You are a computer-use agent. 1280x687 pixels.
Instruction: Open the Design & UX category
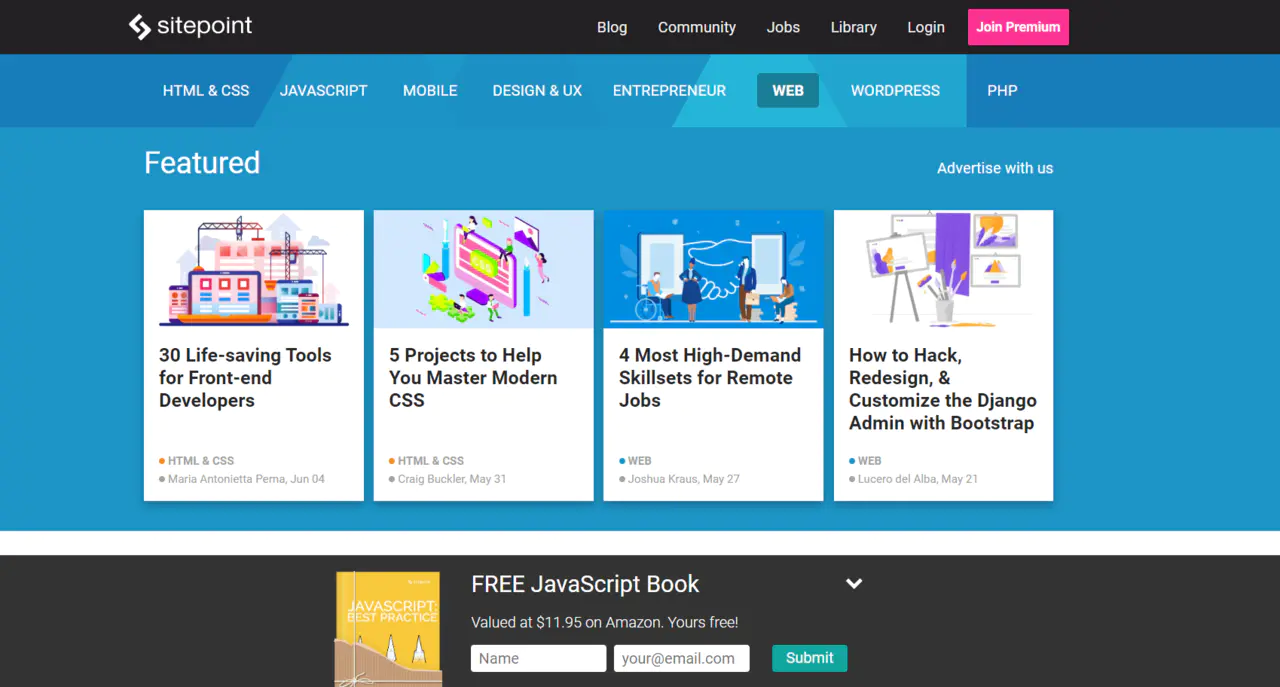(x=537, y=90)
